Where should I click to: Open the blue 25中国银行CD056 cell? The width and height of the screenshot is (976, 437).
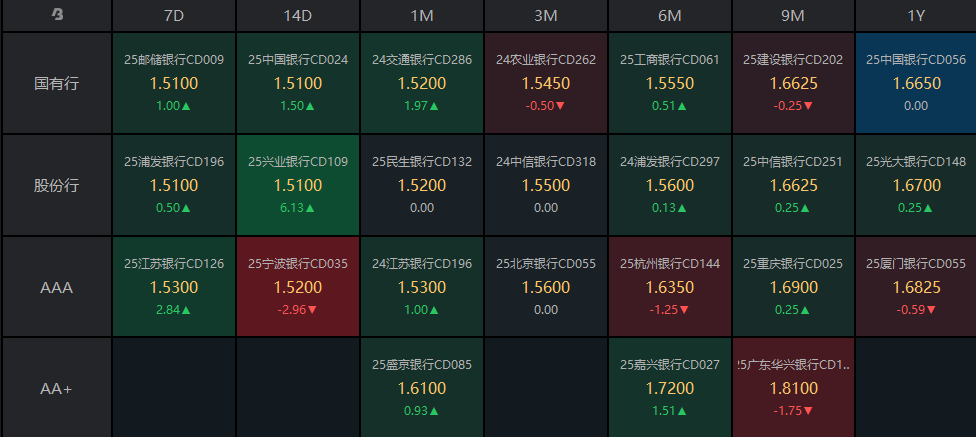click(916, 83)
